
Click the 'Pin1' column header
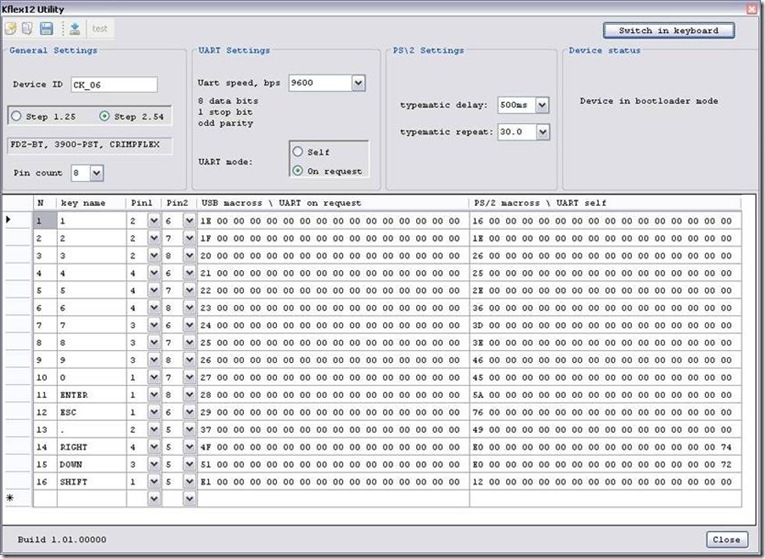[x=144, y=203]
